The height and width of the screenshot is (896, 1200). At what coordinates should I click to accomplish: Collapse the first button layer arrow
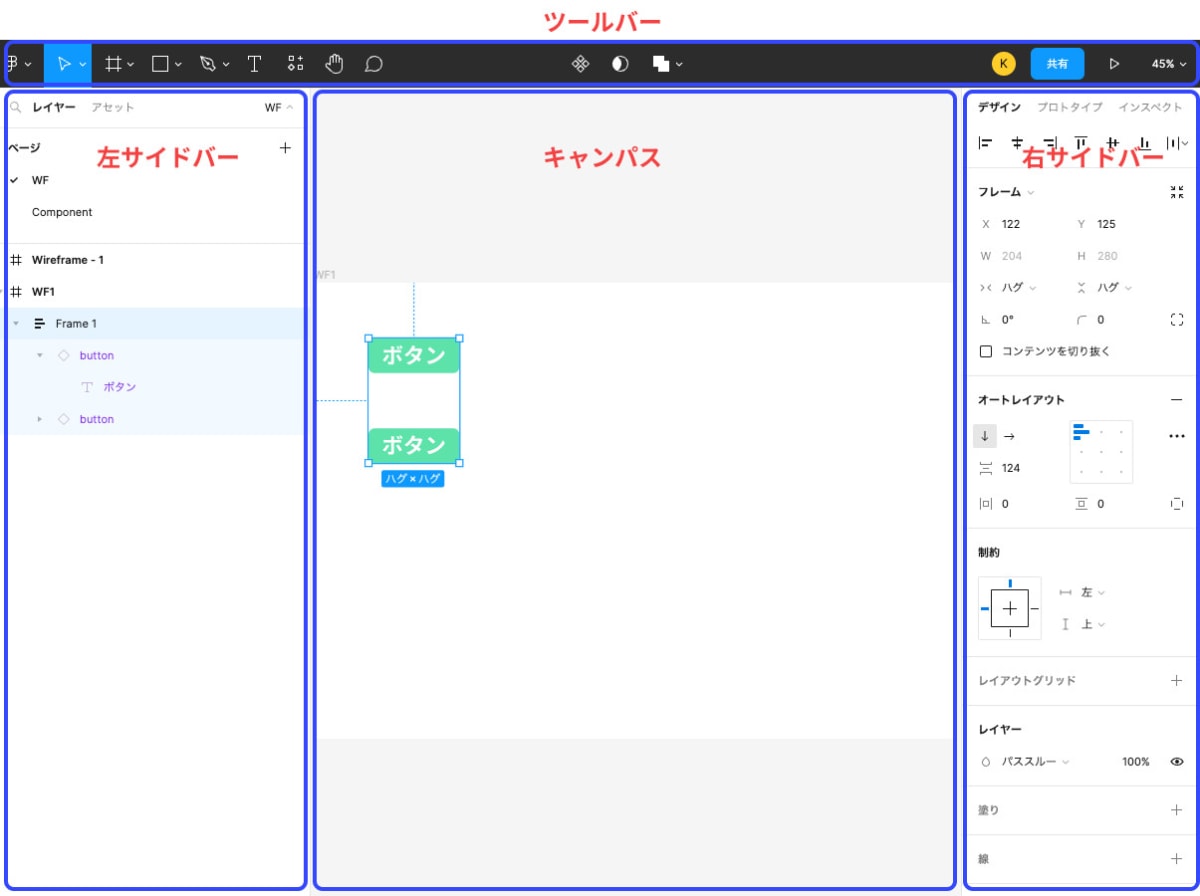coord(40,355)
